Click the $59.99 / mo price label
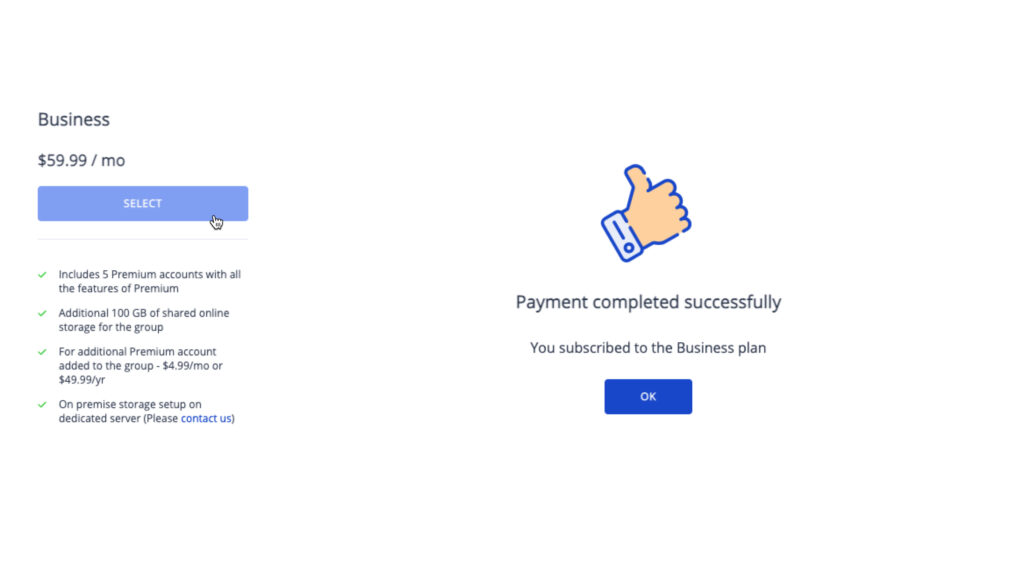The height and width of the screenshot is (567, 1024). pos(81,161)
